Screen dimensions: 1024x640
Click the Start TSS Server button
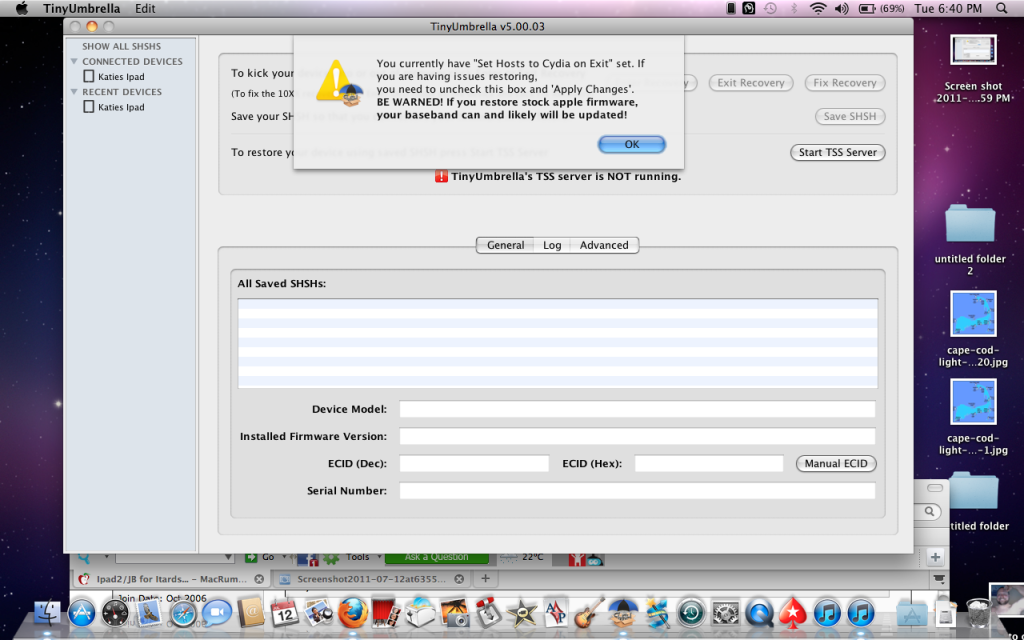[838, 152]
